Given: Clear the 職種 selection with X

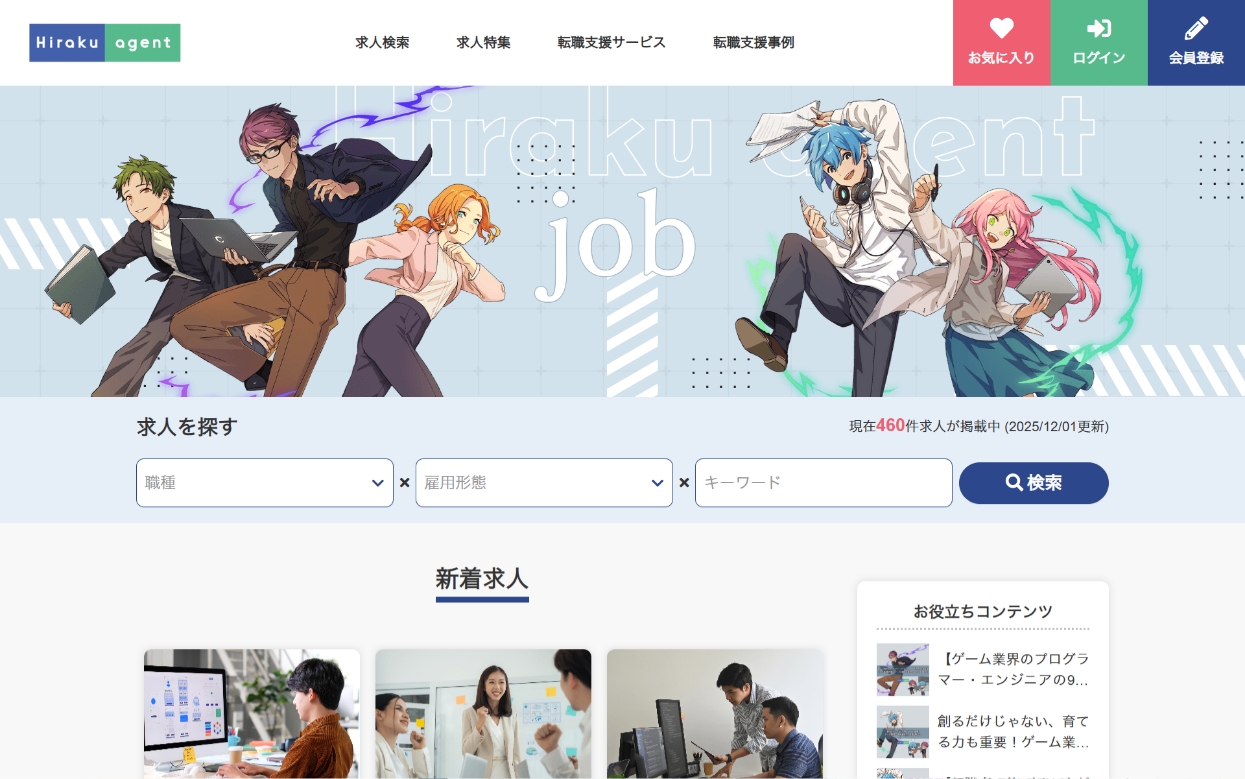Looking at the screenshot, I should tap(405, 483).
